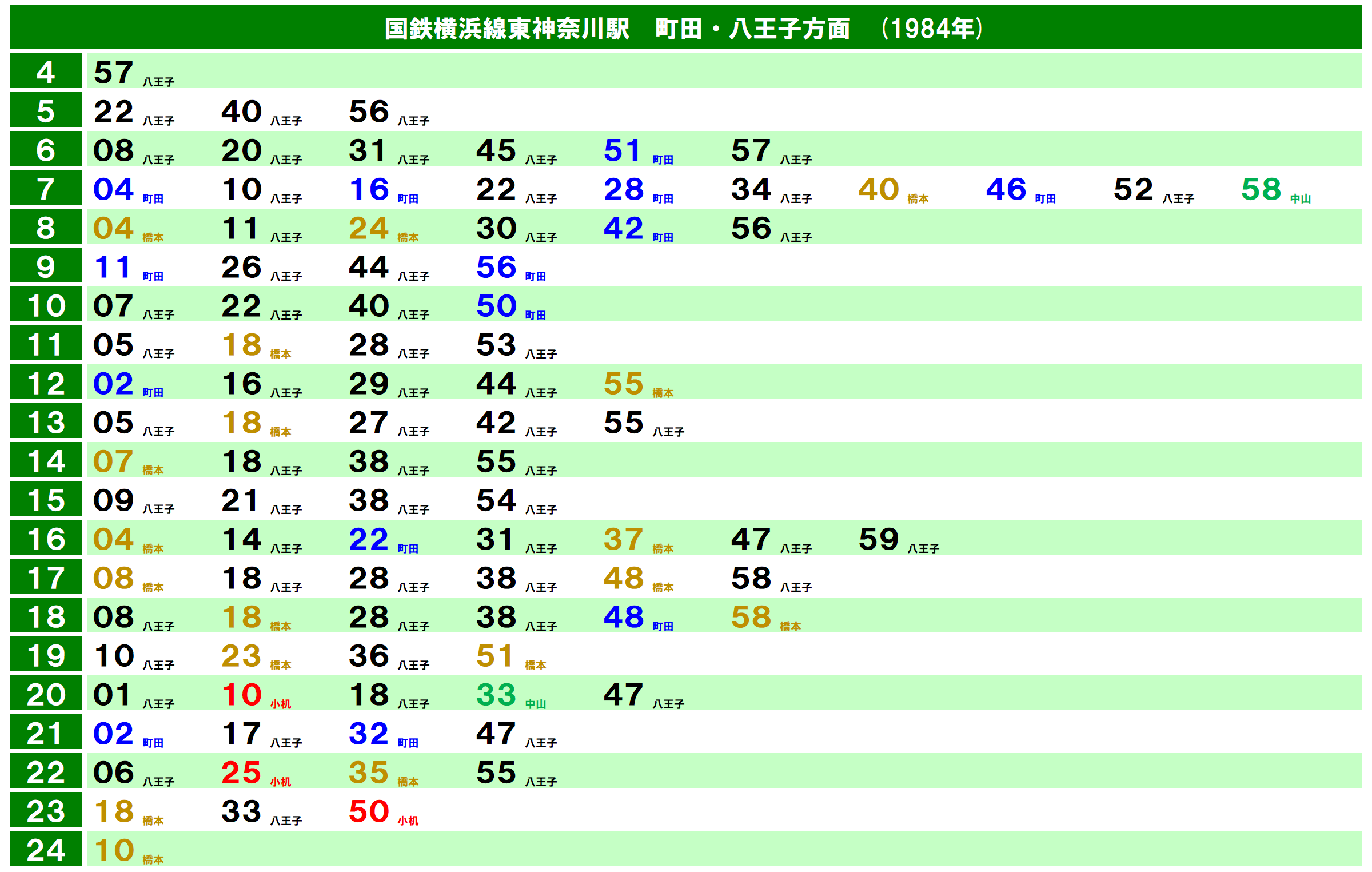
Task: Click the gold 12:55 Hashimoto departure
Action: pos(623,384)
